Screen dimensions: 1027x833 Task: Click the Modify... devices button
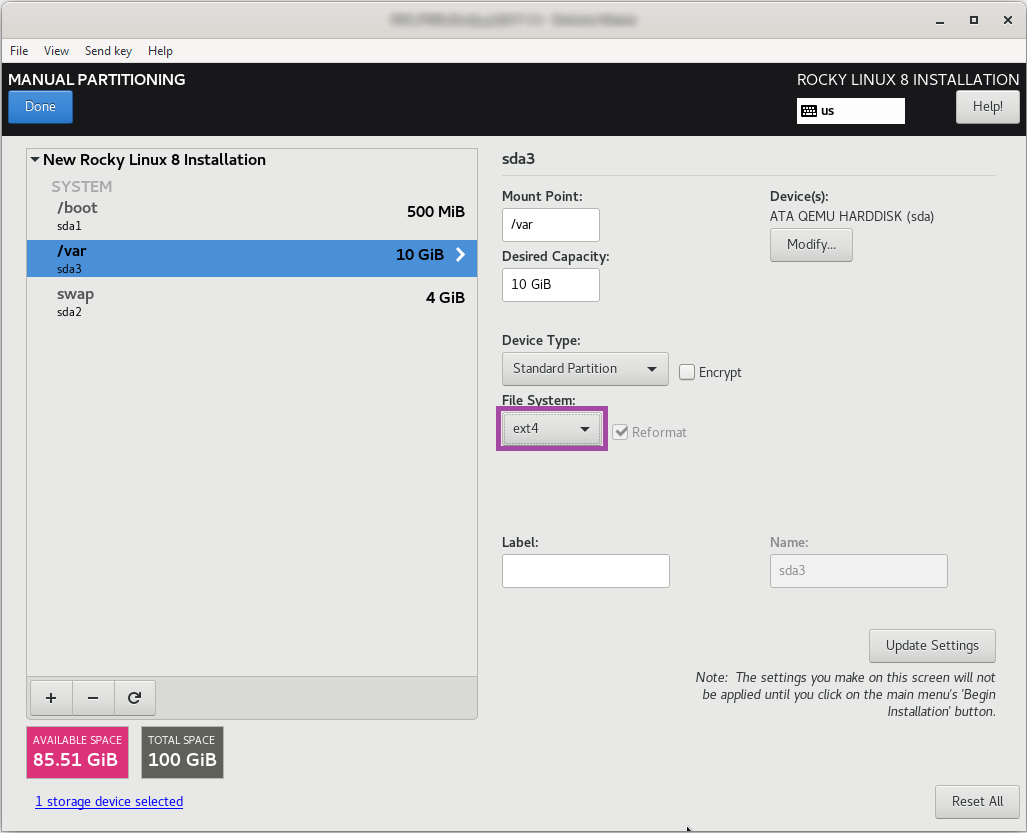tap(811, 245)
